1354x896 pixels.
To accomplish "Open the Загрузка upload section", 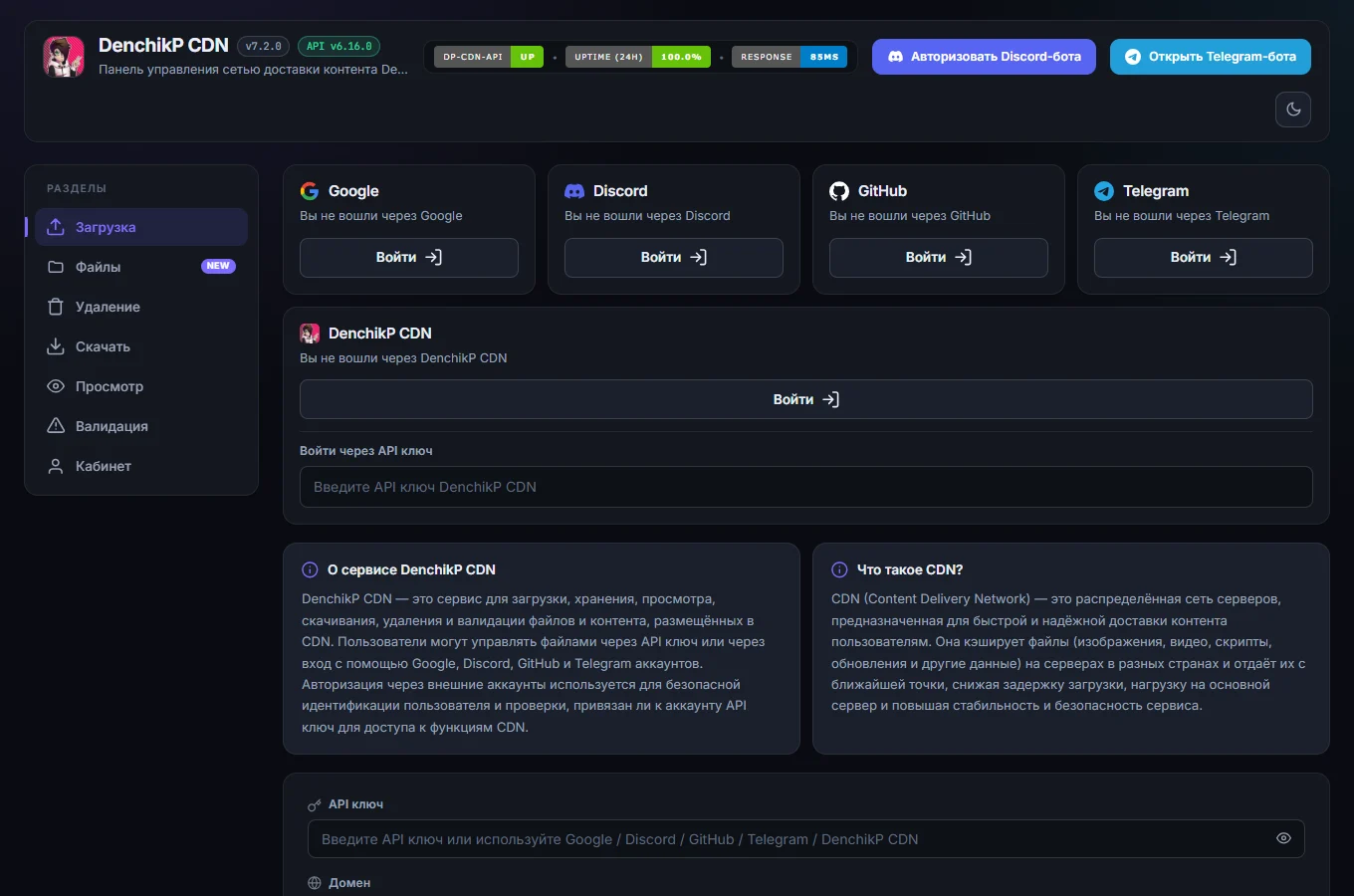I will click(141, 227).
